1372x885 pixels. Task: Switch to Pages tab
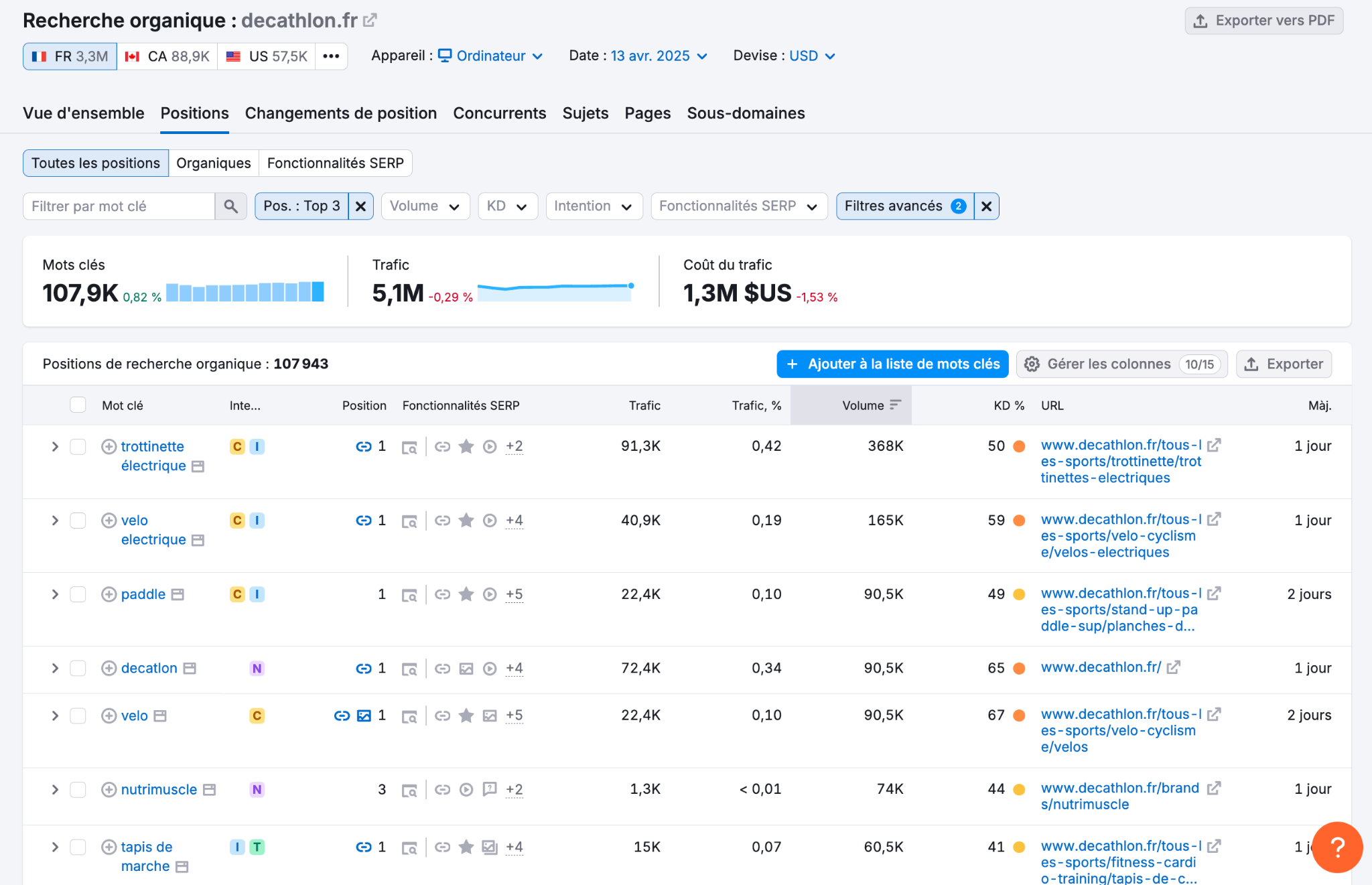pyautogui.click(x=648, y=113)
